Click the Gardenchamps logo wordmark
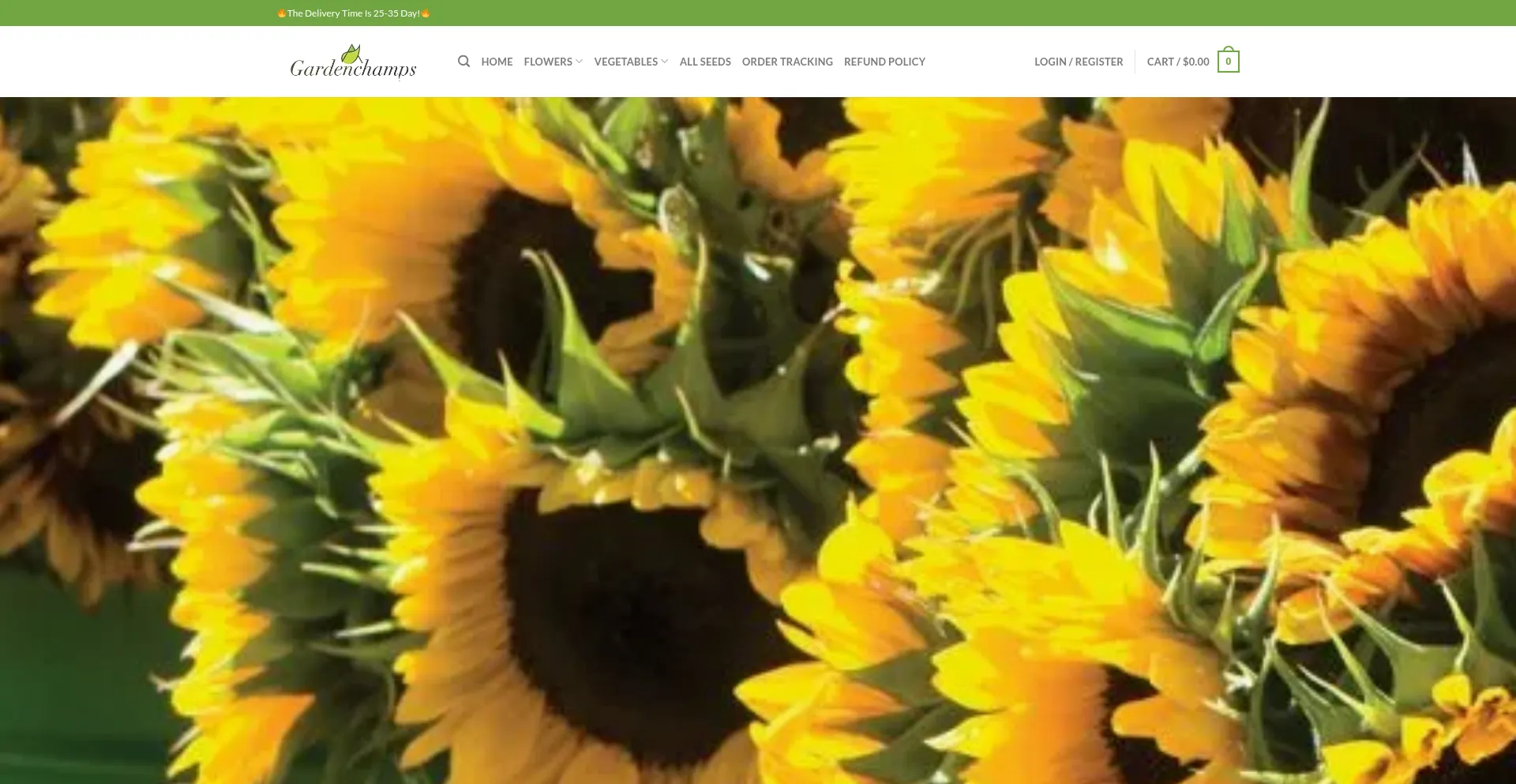1516x784 pixels. (353, 69)
